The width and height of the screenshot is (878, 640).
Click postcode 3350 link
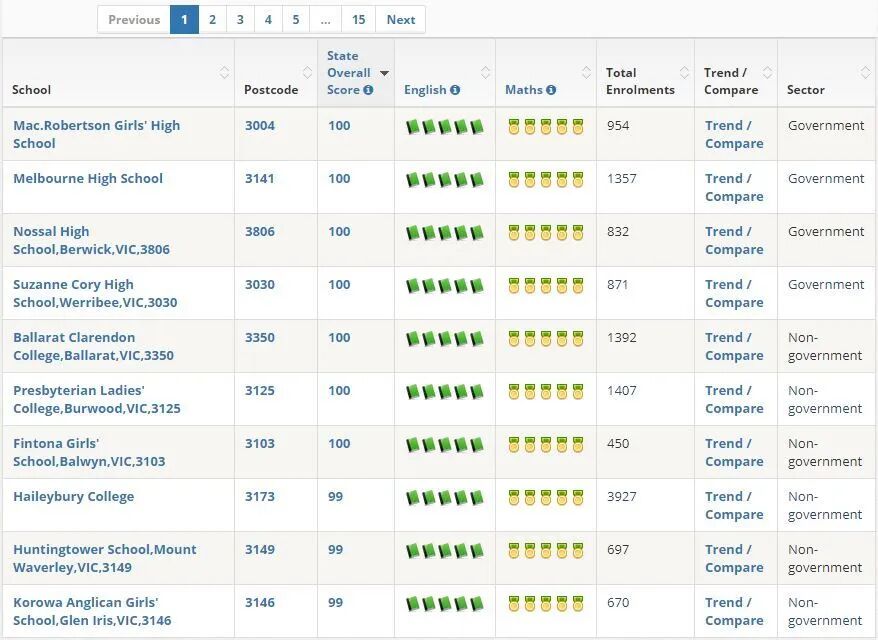(x=260, y=338)
